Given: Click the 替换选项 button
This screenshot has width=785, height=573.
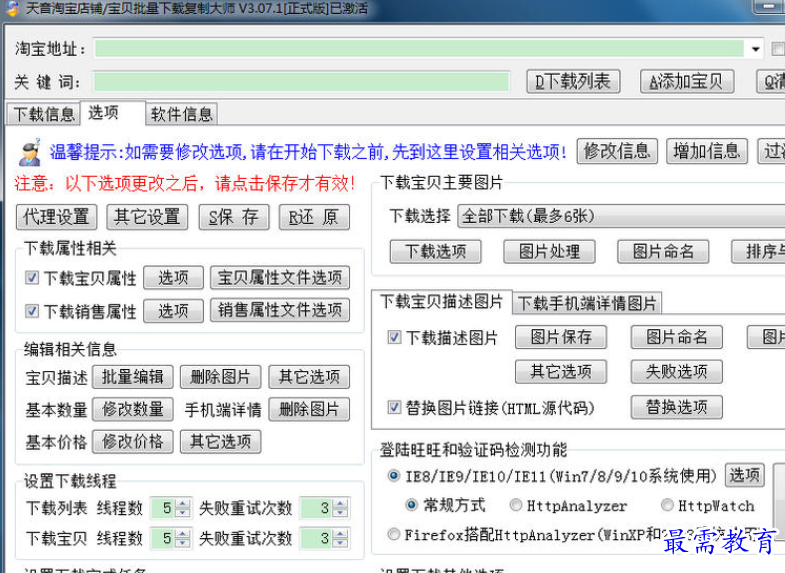Looking at the screenshot, I should (676, 407).
